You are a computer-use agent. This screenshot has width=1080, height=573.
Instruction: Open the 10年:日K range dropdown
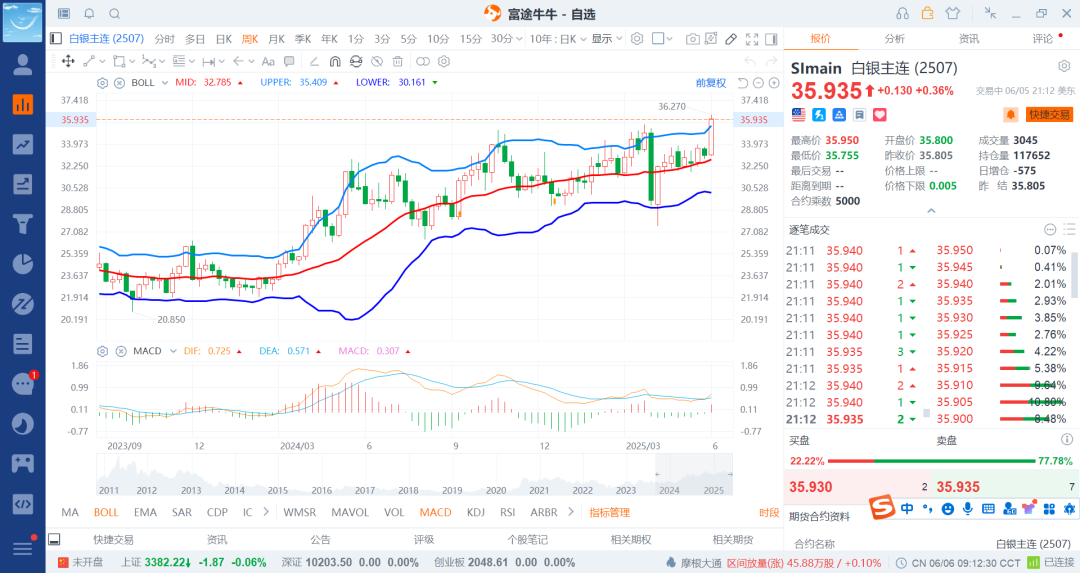click(558, 39)
